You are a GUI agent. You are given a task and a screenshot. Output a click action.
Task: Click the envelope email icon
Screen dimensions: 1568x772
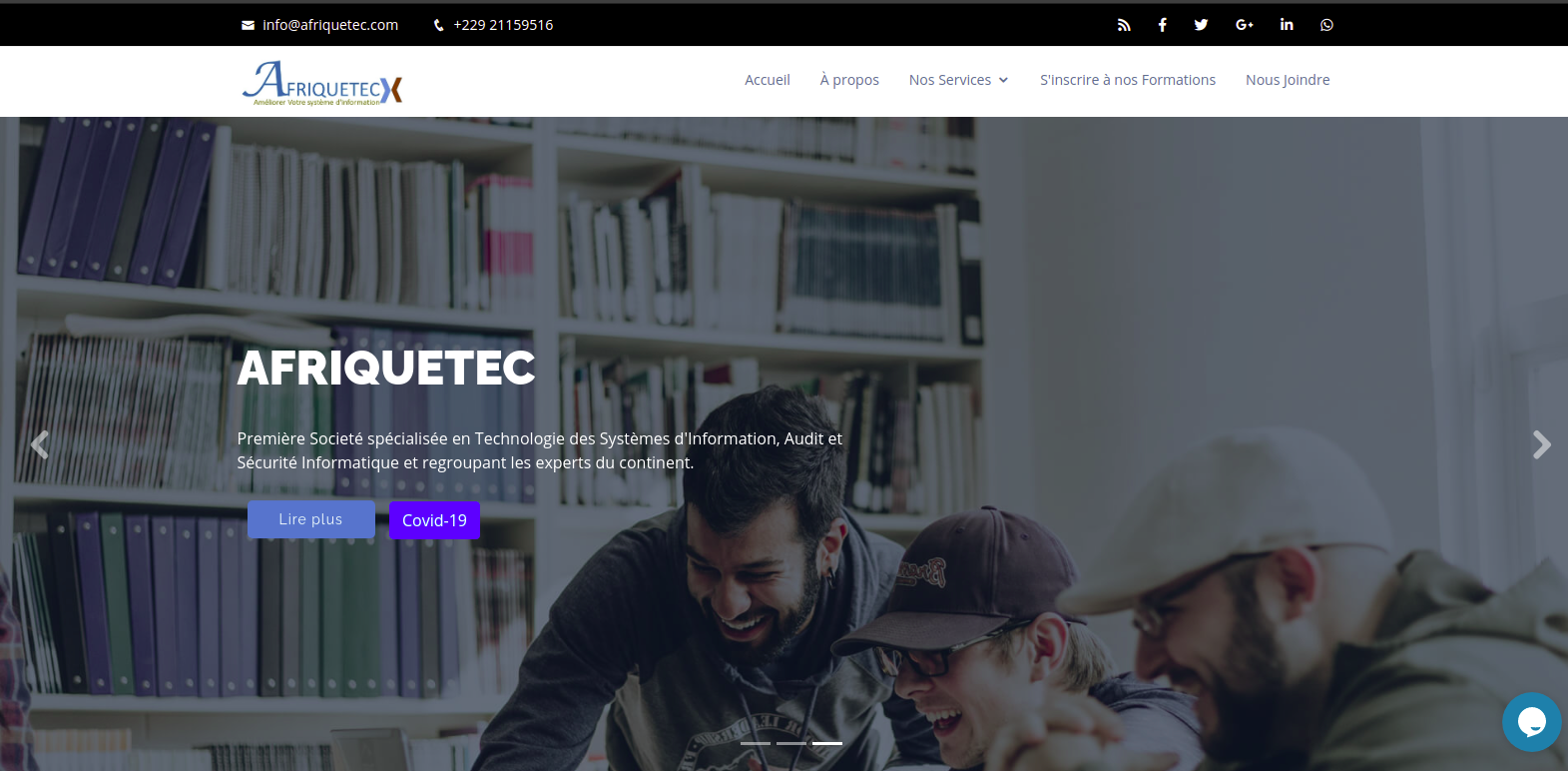tap(248, 25)
